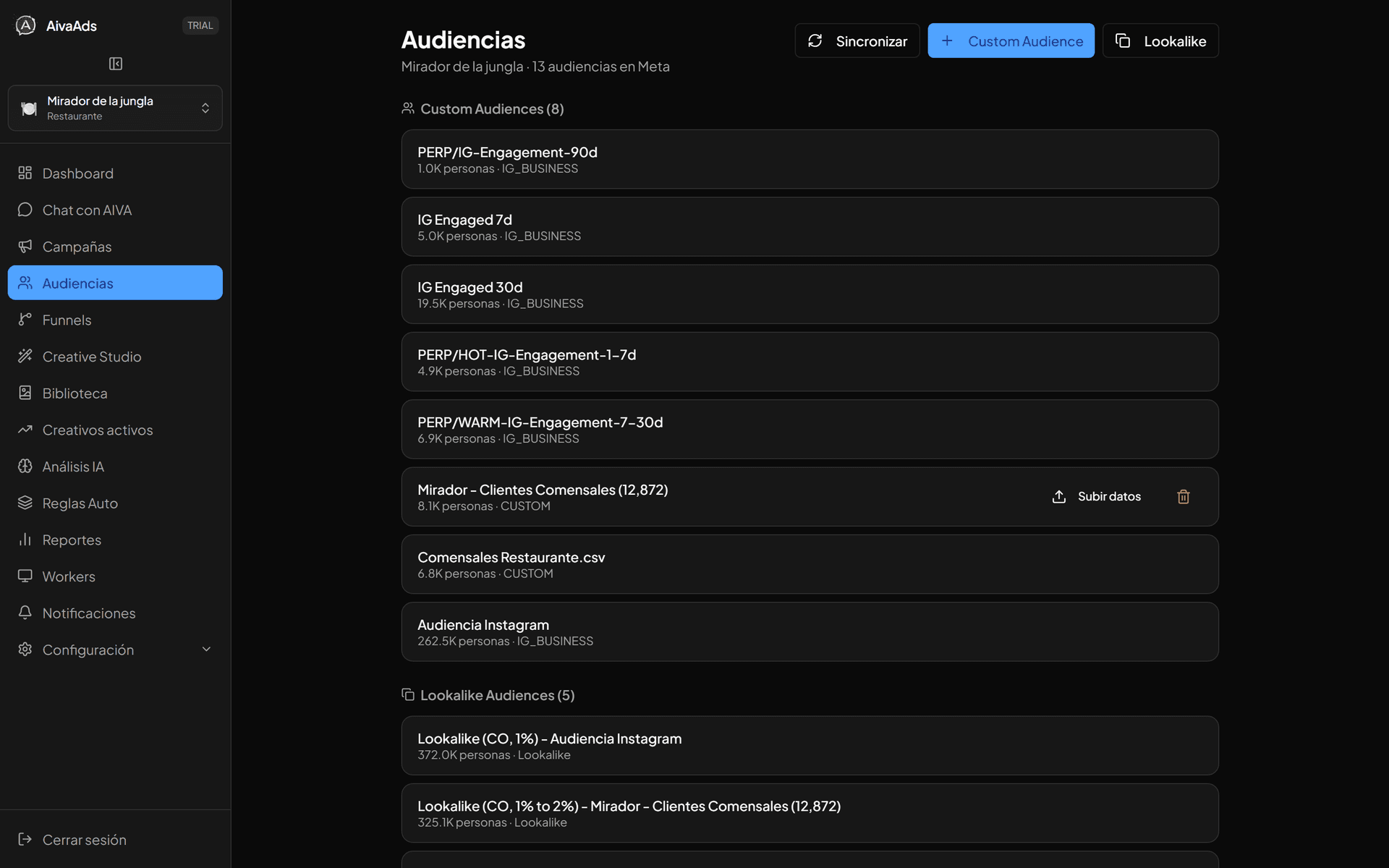Click the Custom Audiences (8) heading

pyautogui.click(x=492, y=109)
